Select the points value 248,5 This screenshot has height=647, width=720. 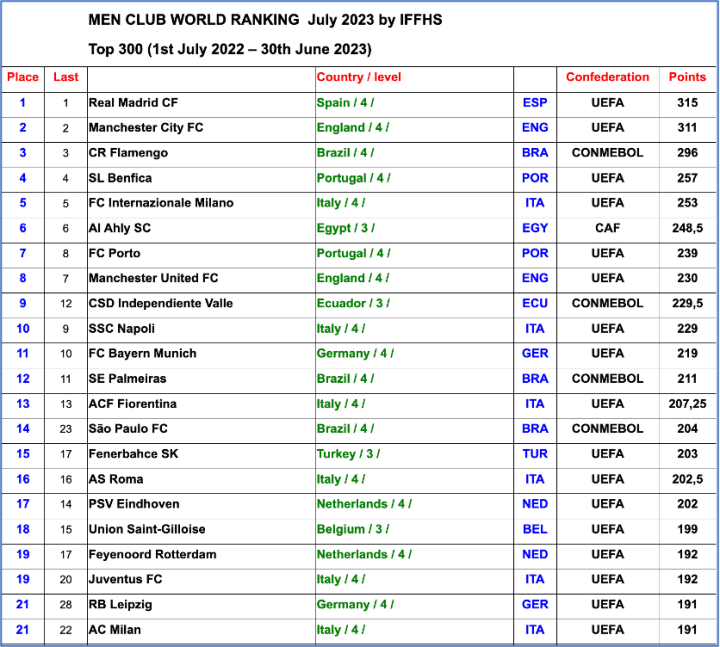point(687,228)
